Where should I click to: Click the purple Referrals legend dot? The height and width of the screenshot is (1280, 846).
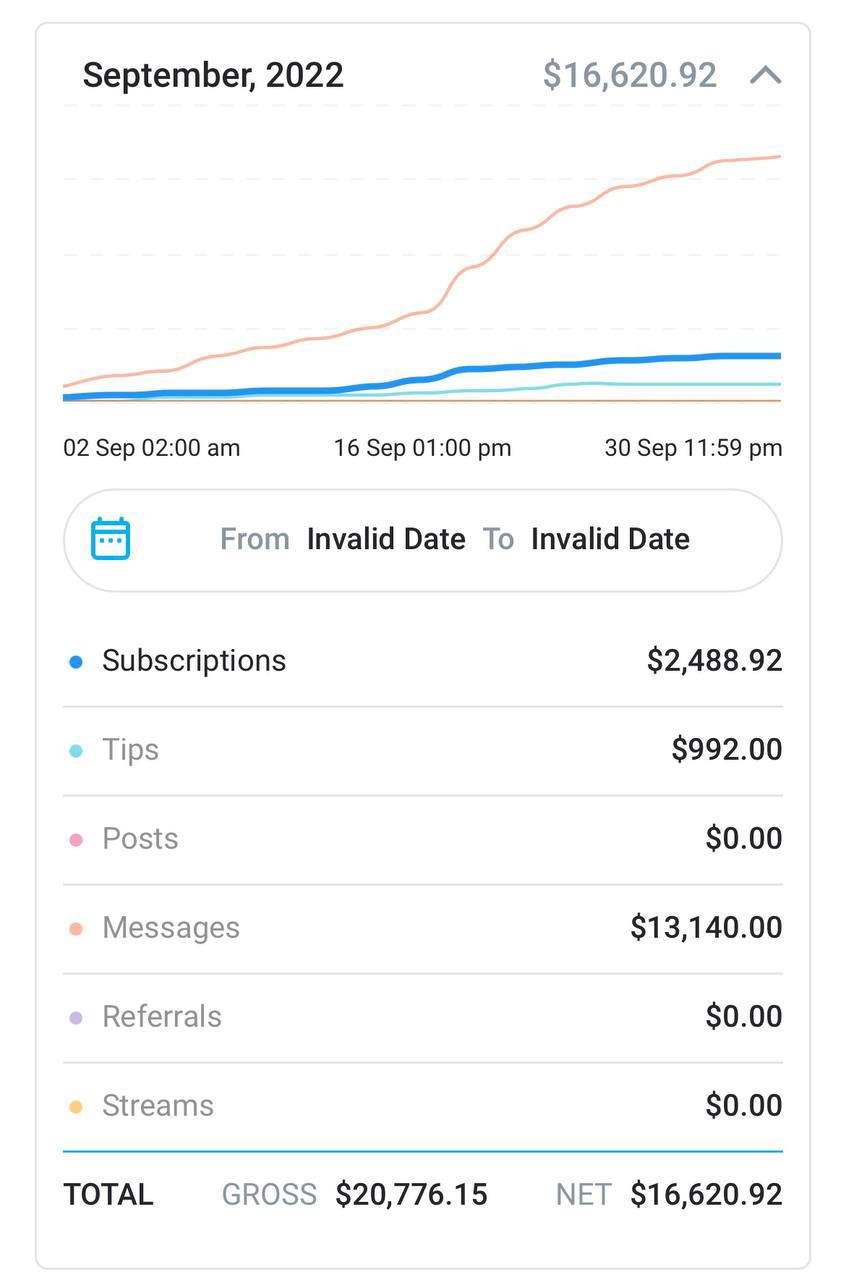pyautogui.click(x=76, y=1018)
